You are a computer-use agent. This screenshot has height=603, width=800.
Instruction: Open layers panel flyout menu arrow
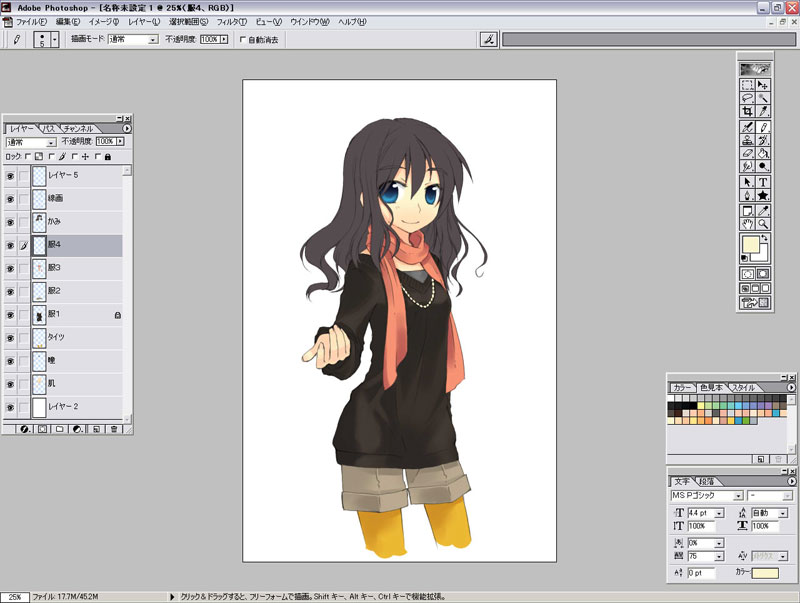(127, 129)
